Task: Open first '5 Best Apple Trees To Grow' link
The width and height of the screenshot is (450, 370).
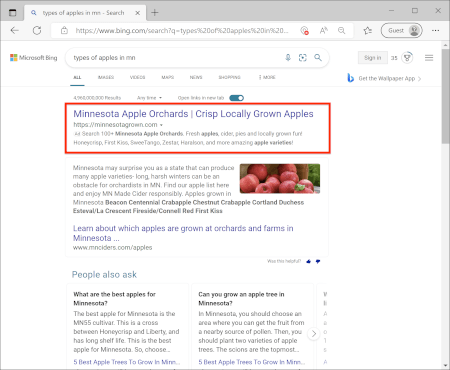Action: [x=127, y=362]
